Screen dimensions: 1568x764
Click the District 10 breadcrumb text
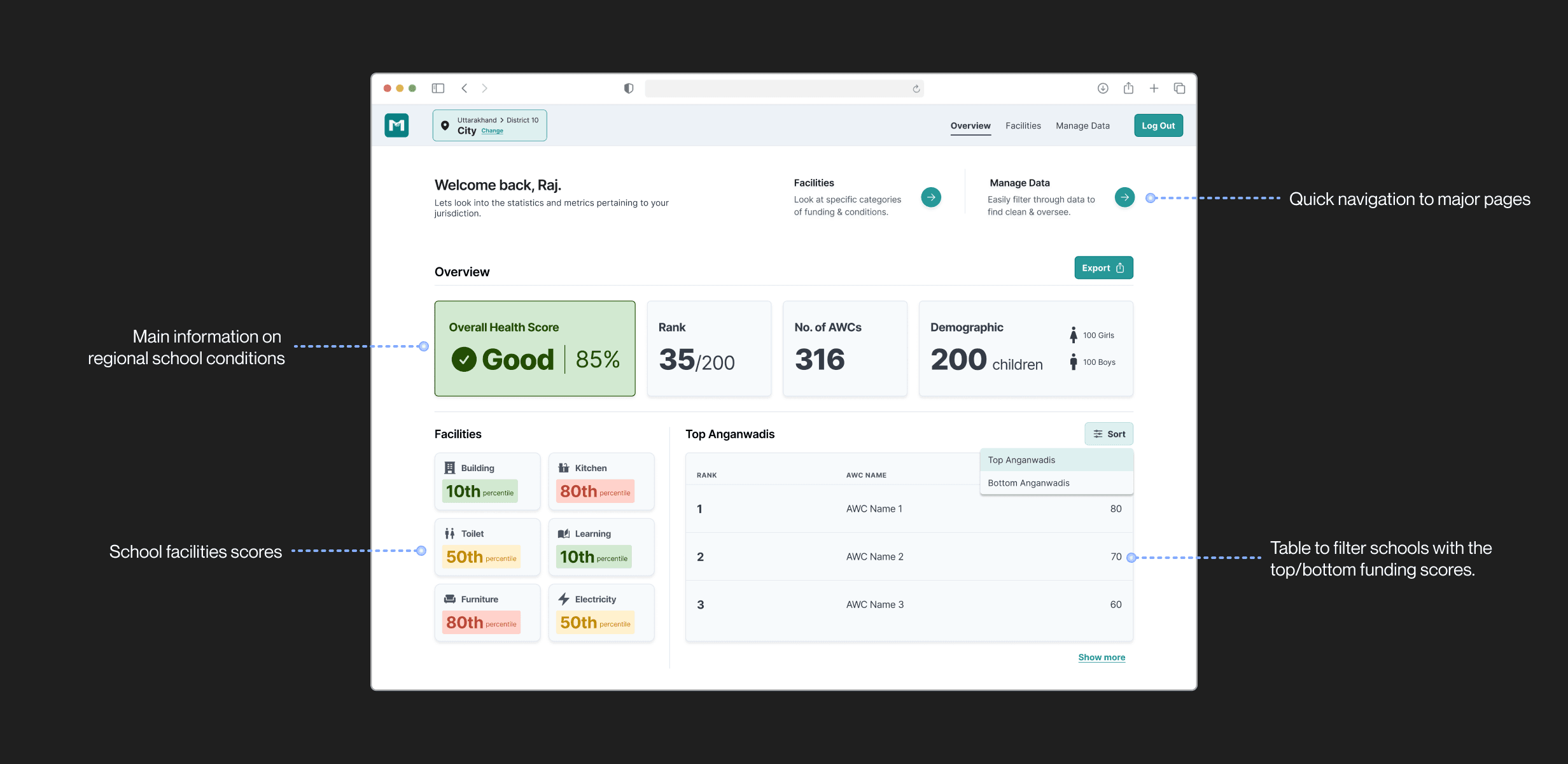522,120
